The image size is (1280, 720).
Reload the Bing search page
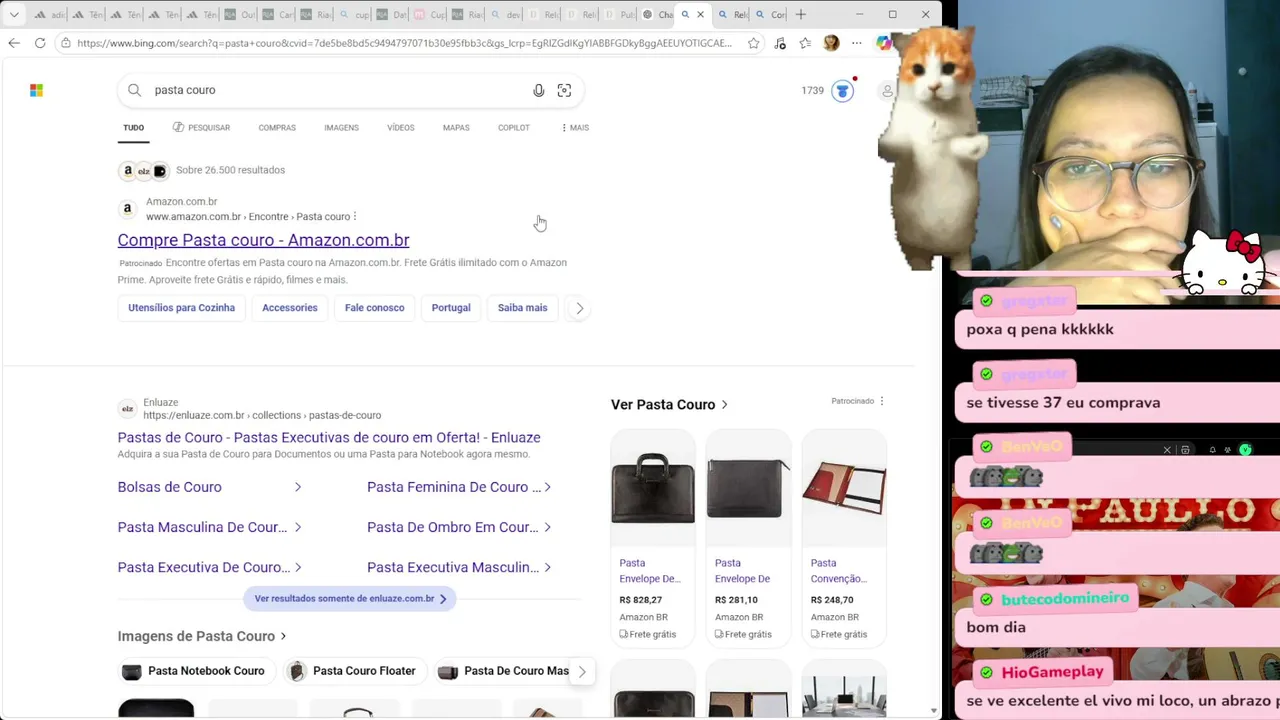[40, 43]
